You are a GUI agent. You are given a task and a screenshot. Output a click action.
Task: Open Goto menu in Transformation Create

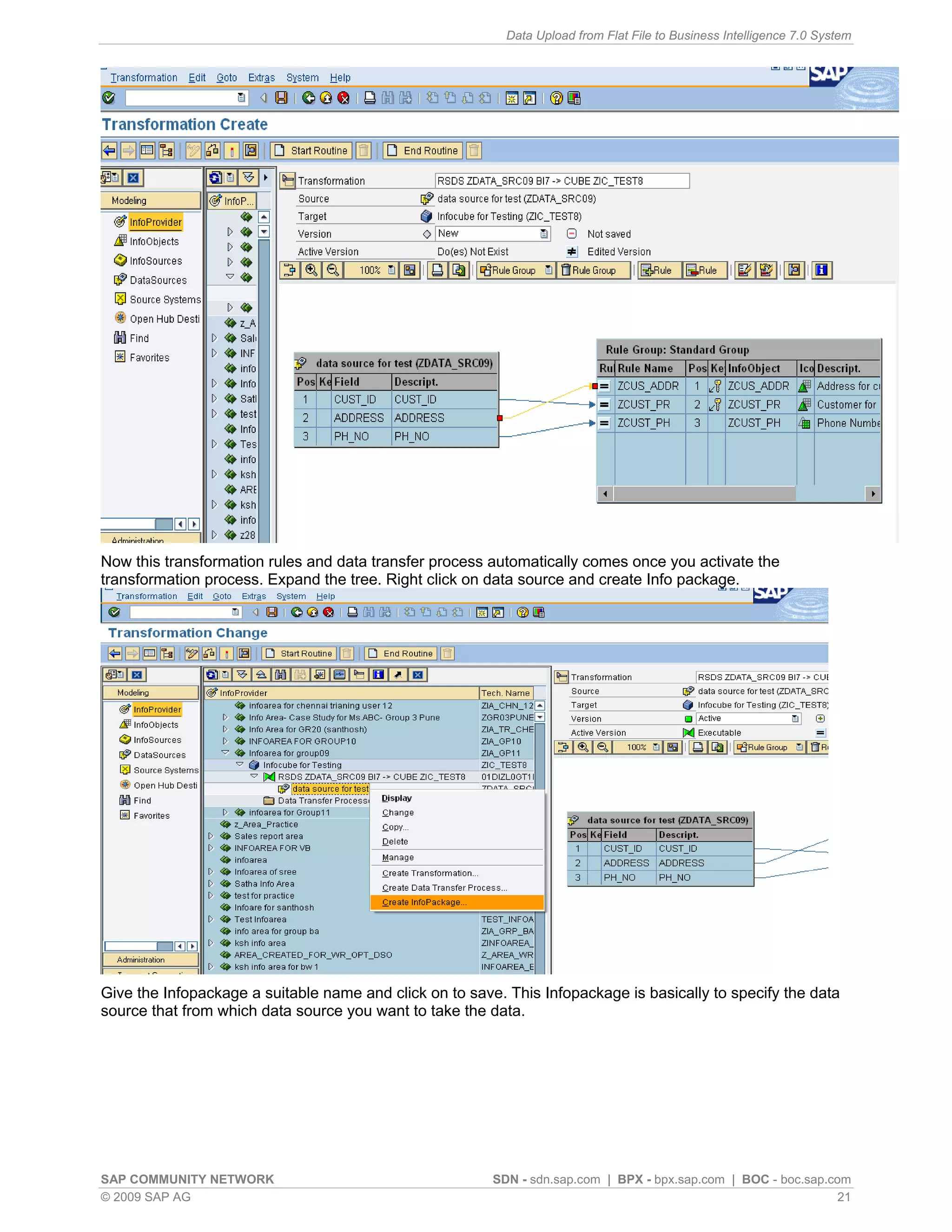coord(227,78)
